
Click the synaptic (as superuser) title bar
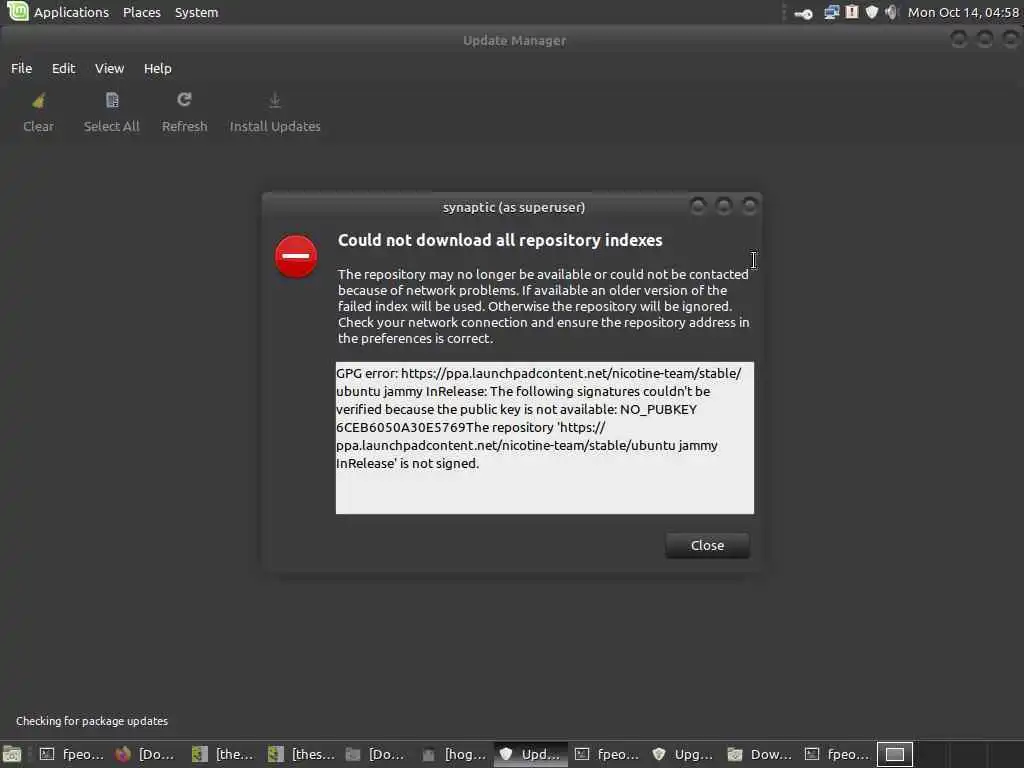click(513, 207)
